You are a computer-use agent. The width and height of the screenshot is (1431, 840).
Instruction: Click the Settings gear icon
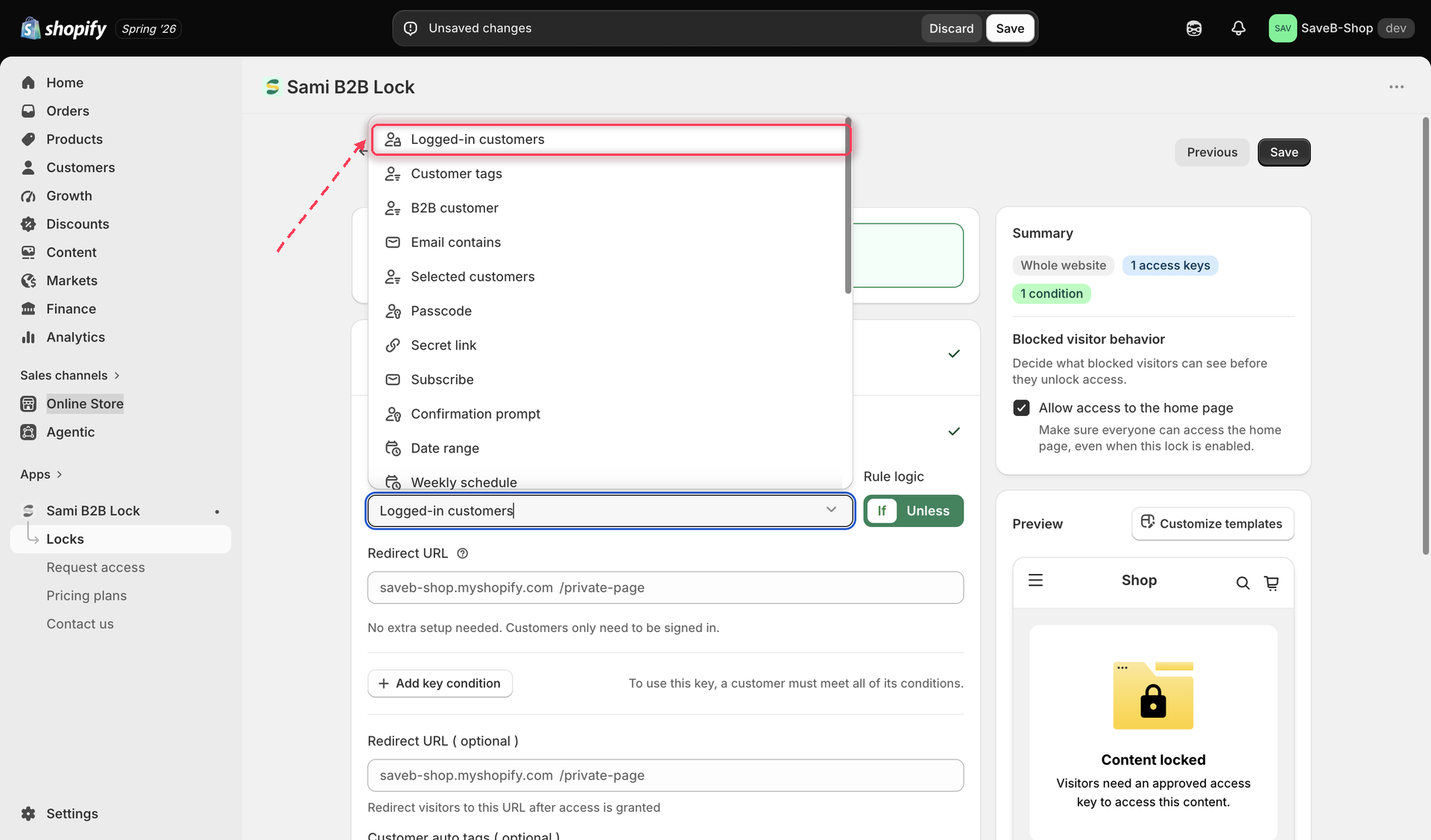(28, 814)
